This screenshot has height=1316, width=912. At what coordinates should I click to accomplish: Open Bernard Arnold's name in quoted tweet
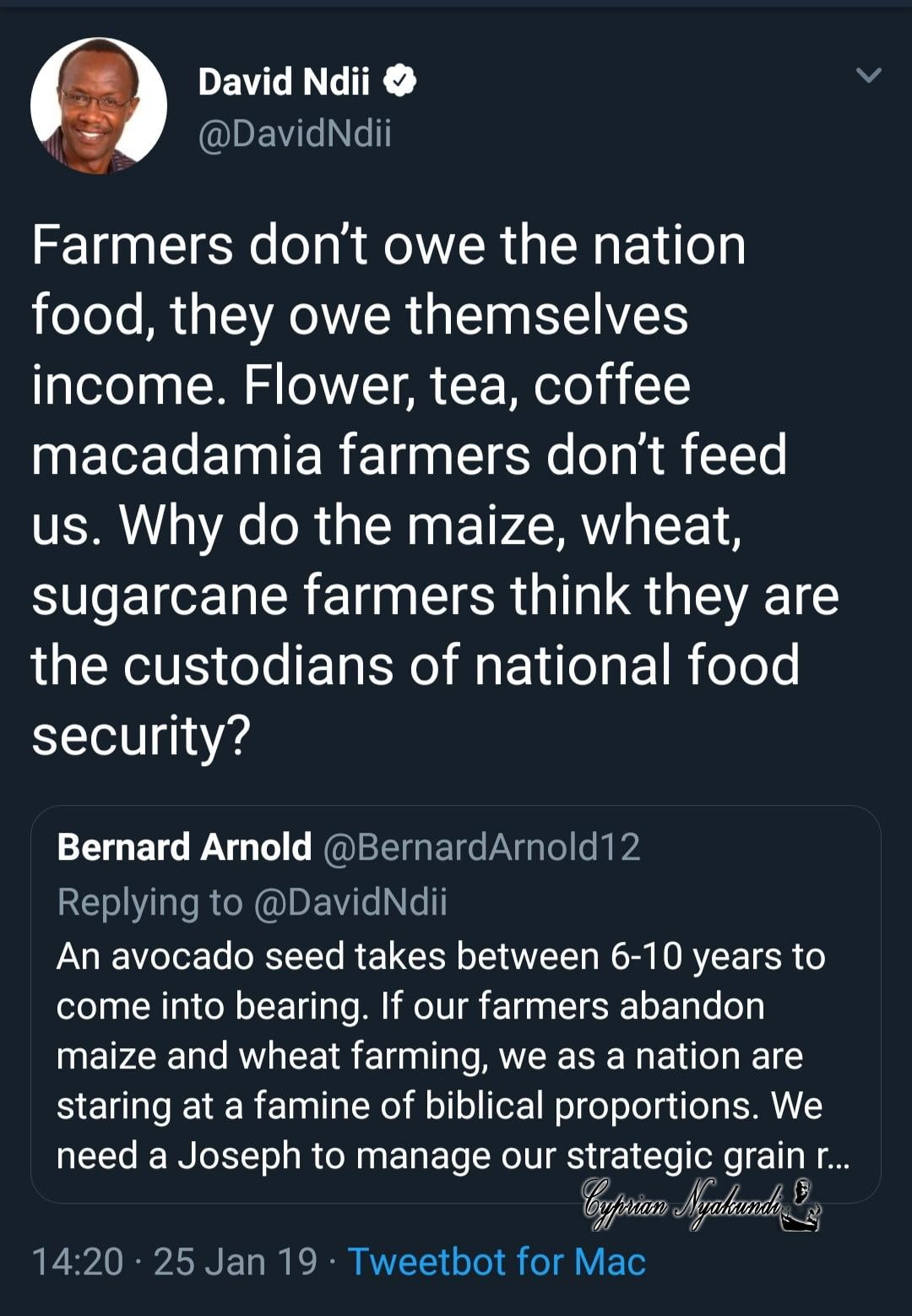184,847
